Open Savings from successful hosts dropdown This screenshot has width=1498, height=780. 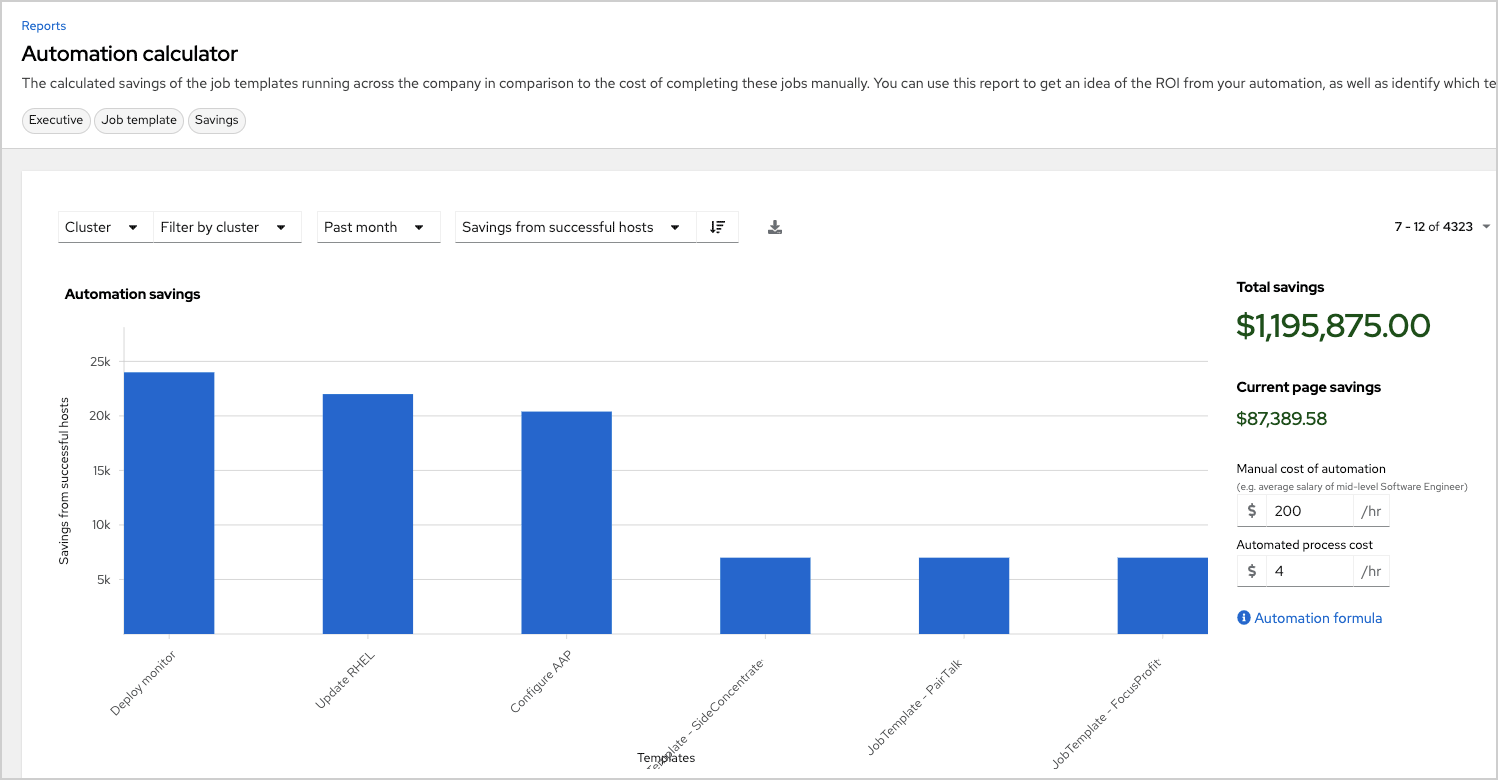pyautogui.click(x=575, y=227)
